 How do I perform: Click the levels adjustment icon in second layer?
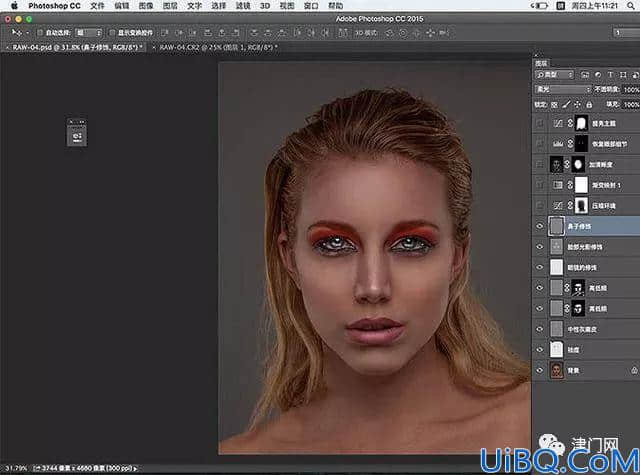click(x=558, y=144)
